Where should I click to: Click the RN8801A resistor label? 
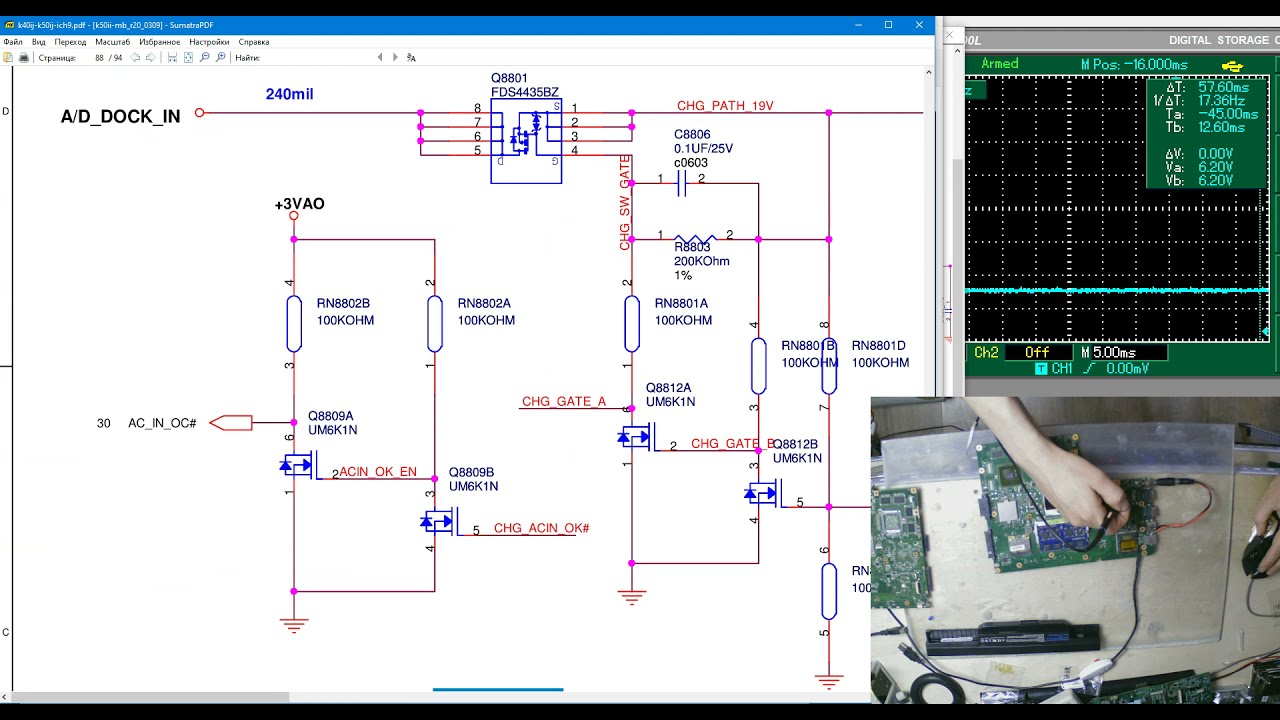681,303
